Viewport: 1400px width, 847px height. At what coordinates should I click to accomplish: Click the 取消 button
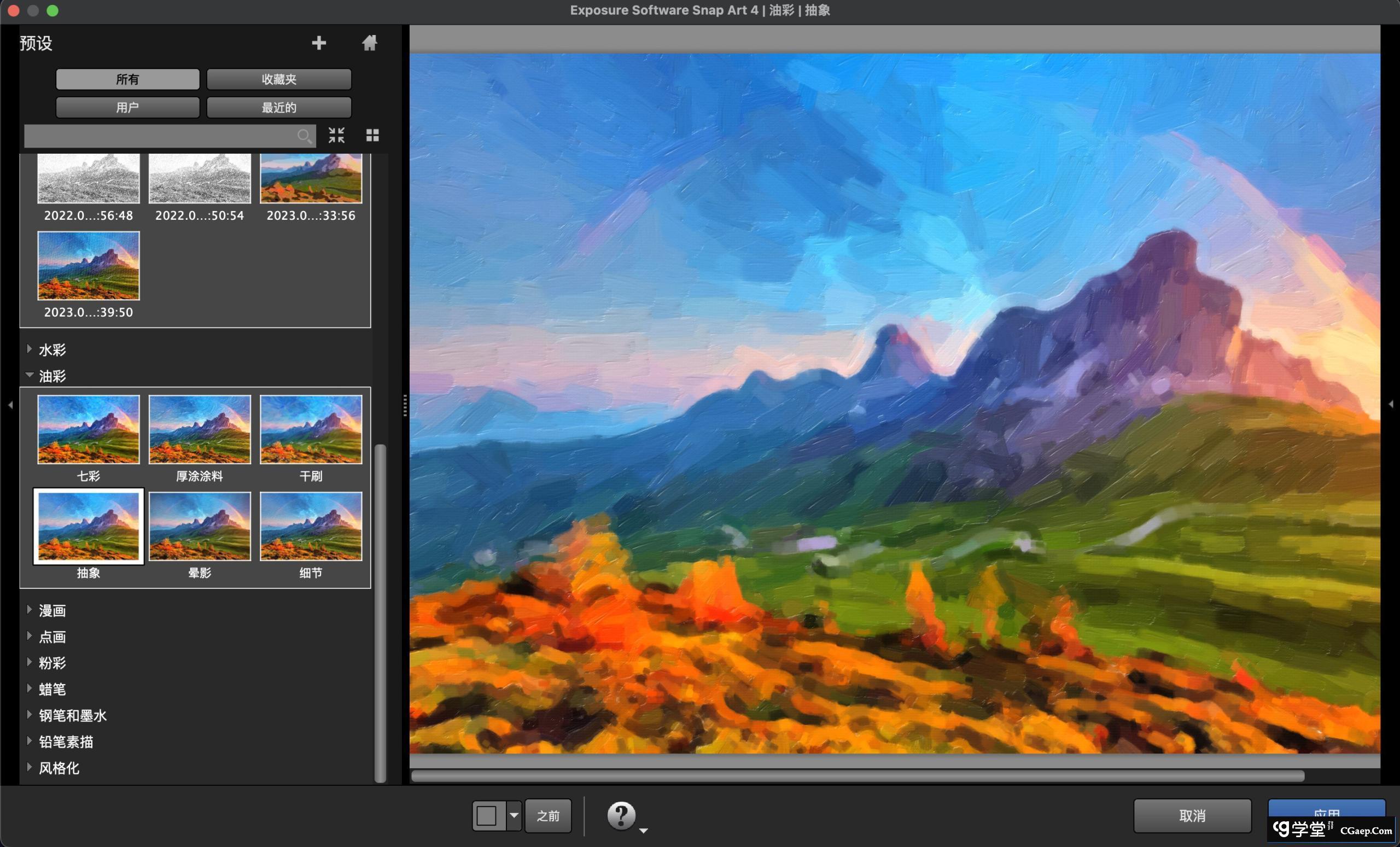click(x=1192, y=816)
